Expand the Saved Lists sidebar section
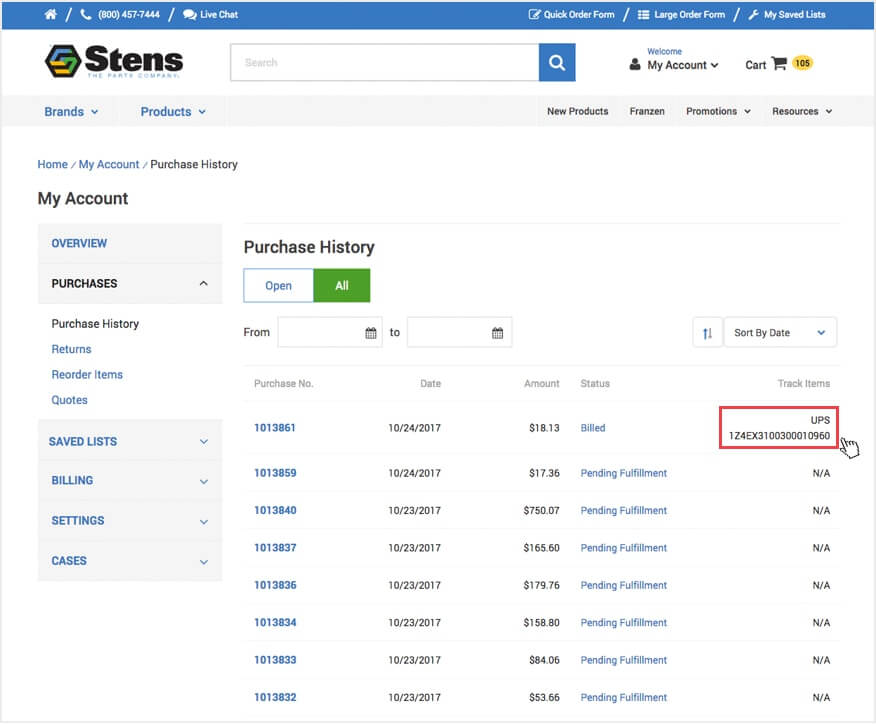 [130, 441]
